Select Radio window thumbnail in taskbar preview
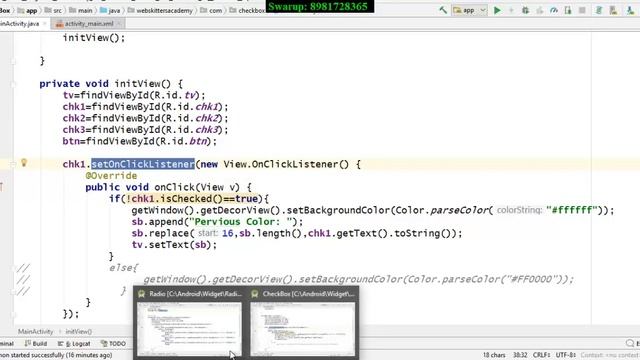The image size is (640, 360). pos(189,329)
